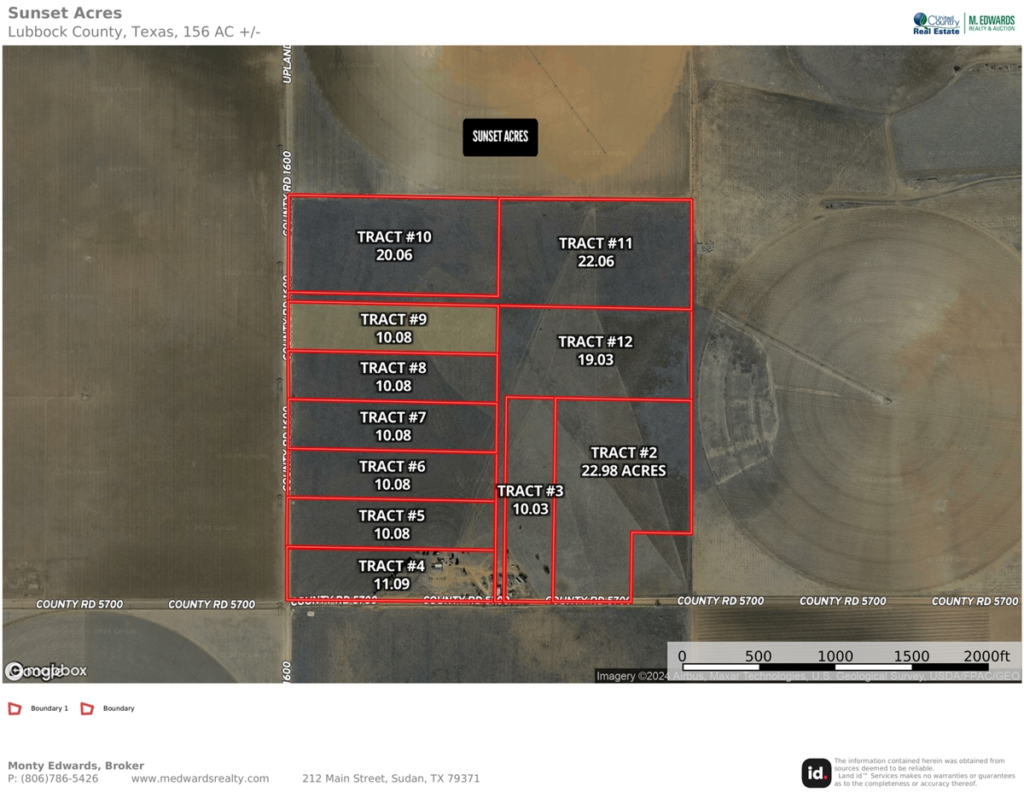Expand details for Tract #2
The width and height of the screenshot is (1024, 792).
(625, 461)
